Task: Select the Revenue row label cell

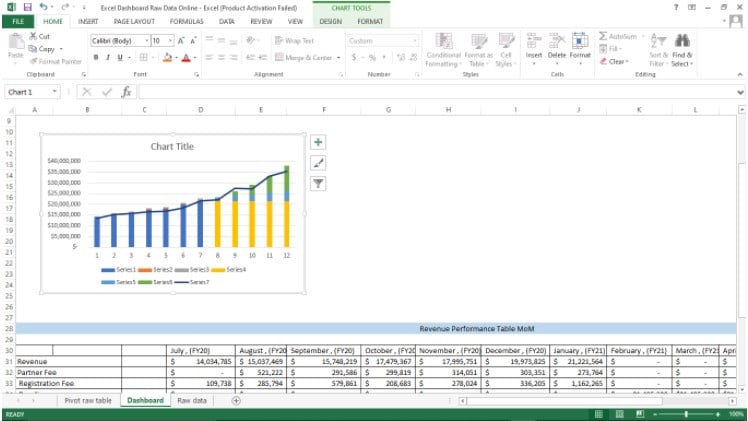Action: coord(69,361)
